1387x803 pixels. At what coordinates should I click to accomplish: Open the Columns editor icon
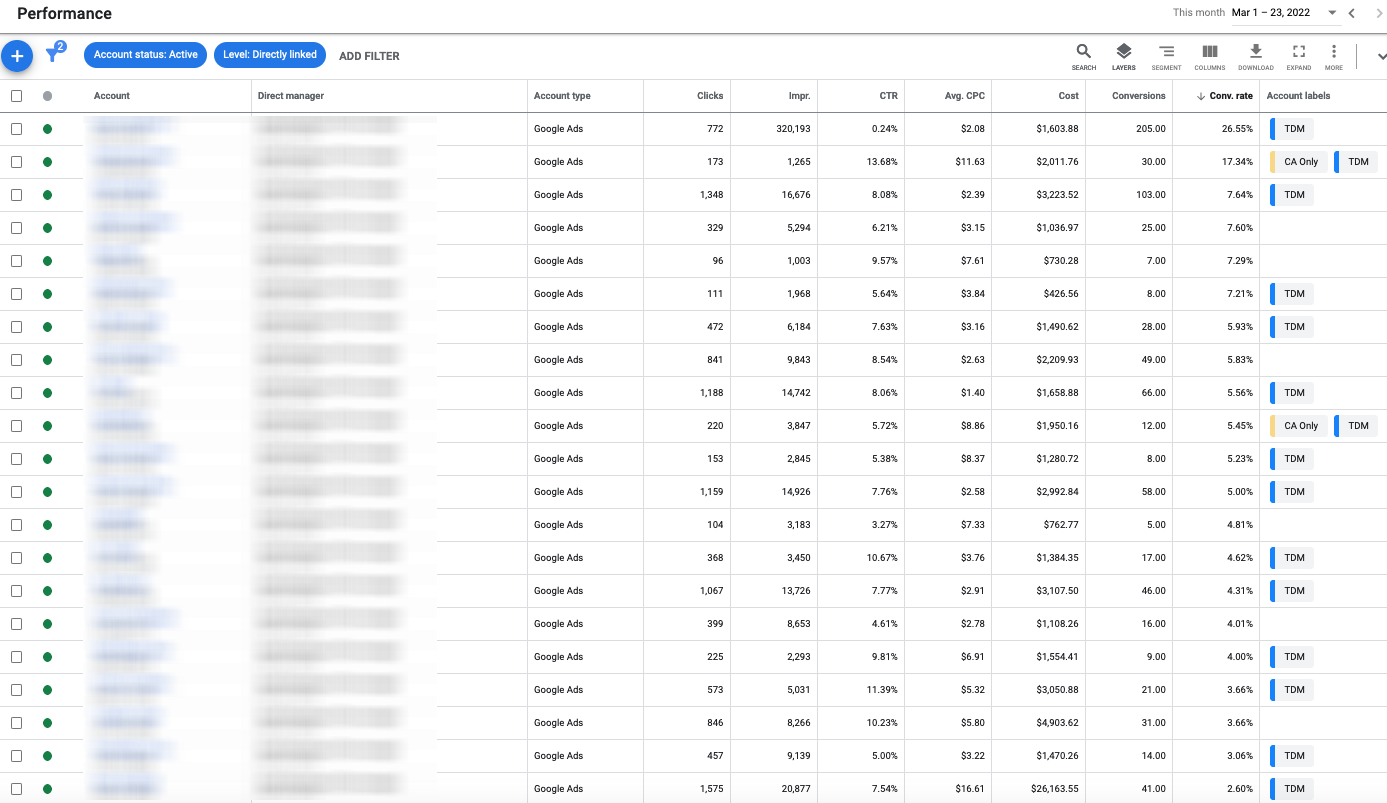pyautogui.click(x=1209, y=56)
